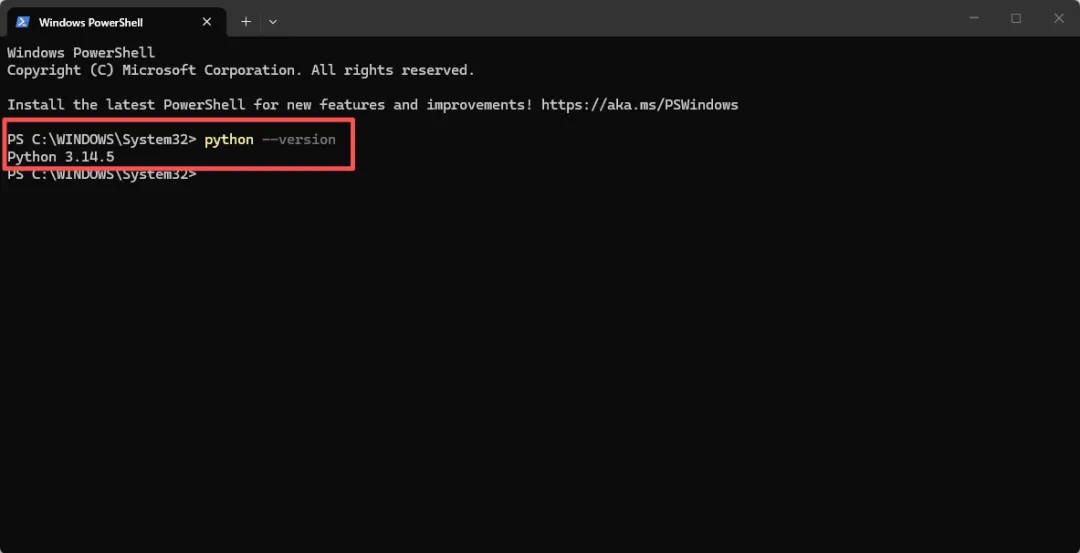
Task: Click the Windows PowerShell header line in terminal
Action: (81, 53)
